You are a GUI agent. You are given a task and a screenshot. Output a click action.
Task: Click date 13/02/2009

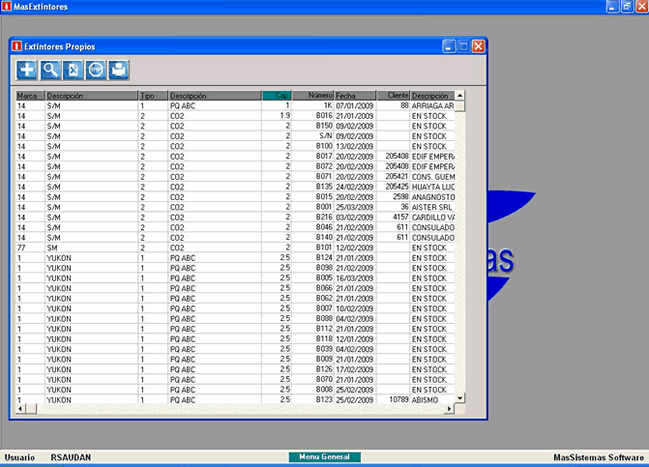[x=355, y=146]
